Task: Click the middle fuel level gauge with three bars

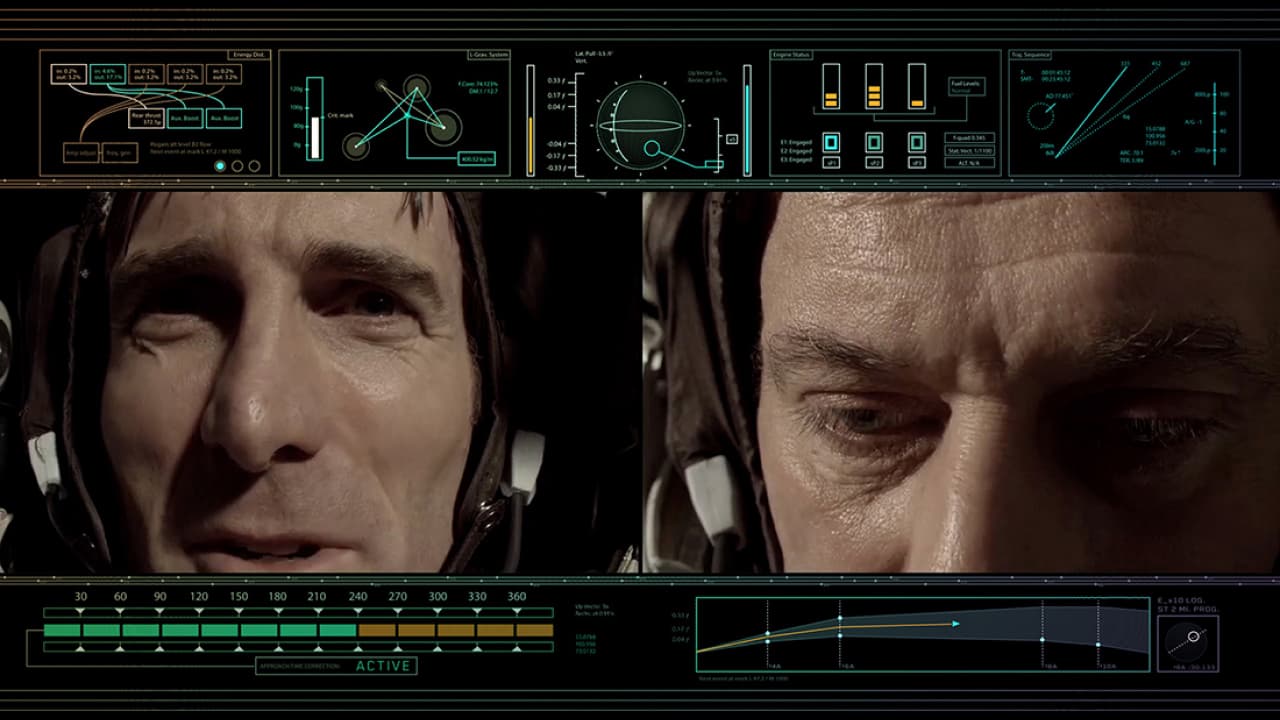Action: [x=874, y=86]
